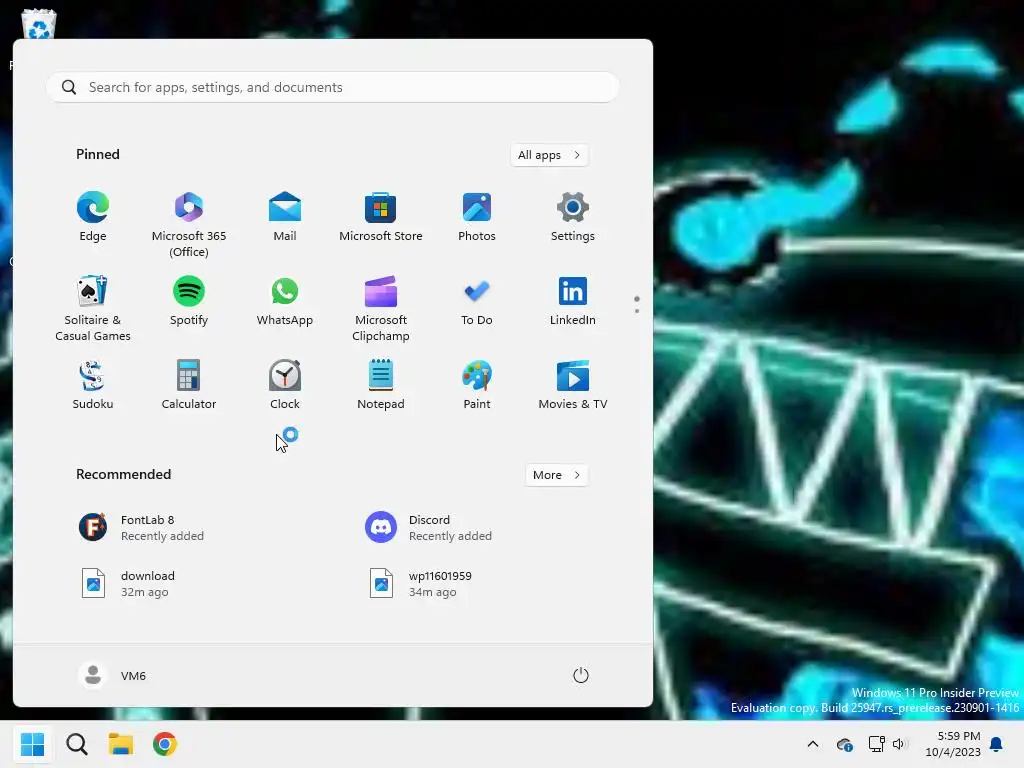Open the To Do app
Screen dimensions: 1024x768
pyautogui.click(x=477, y=302)
